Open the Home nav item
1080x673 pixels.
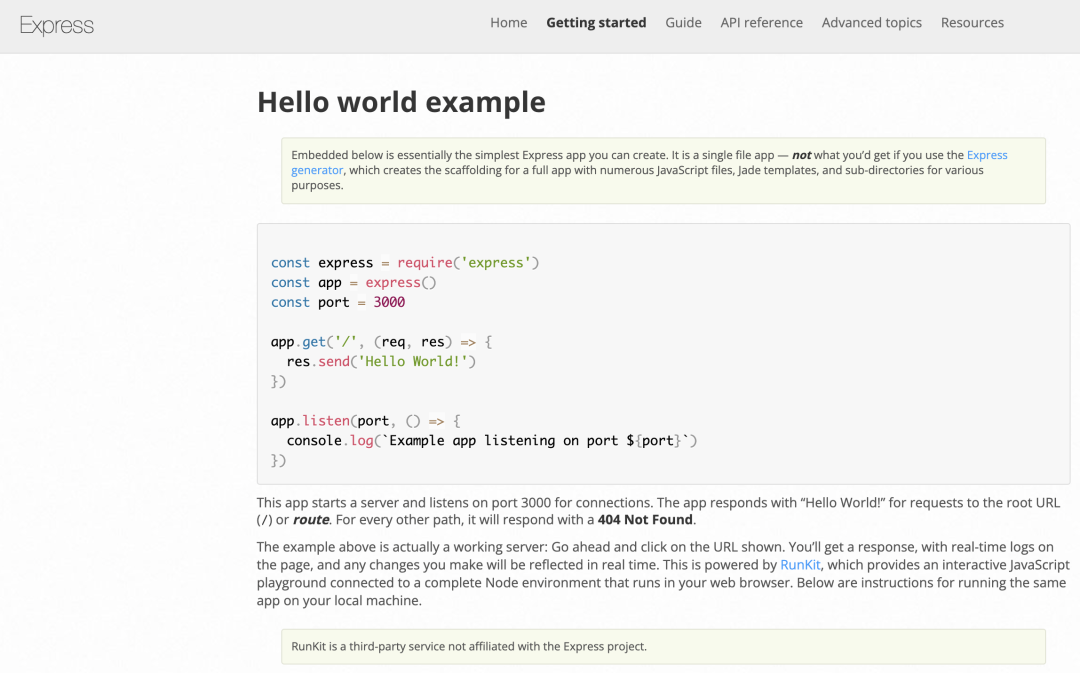point(508,23)
